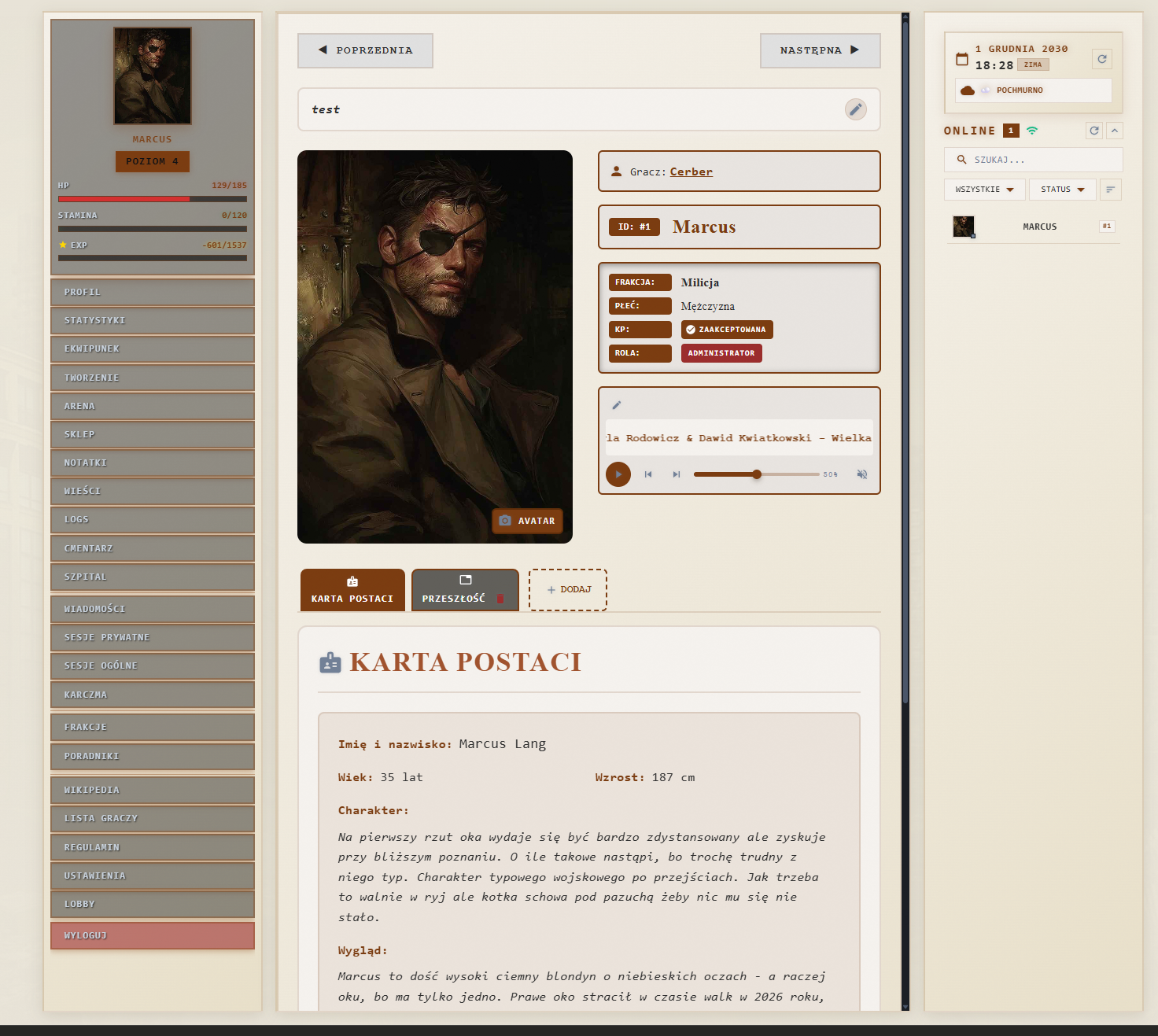Screen dimensions: 1158x1036
Task: Go to the next character with Następna
Action: coord(820,50)
